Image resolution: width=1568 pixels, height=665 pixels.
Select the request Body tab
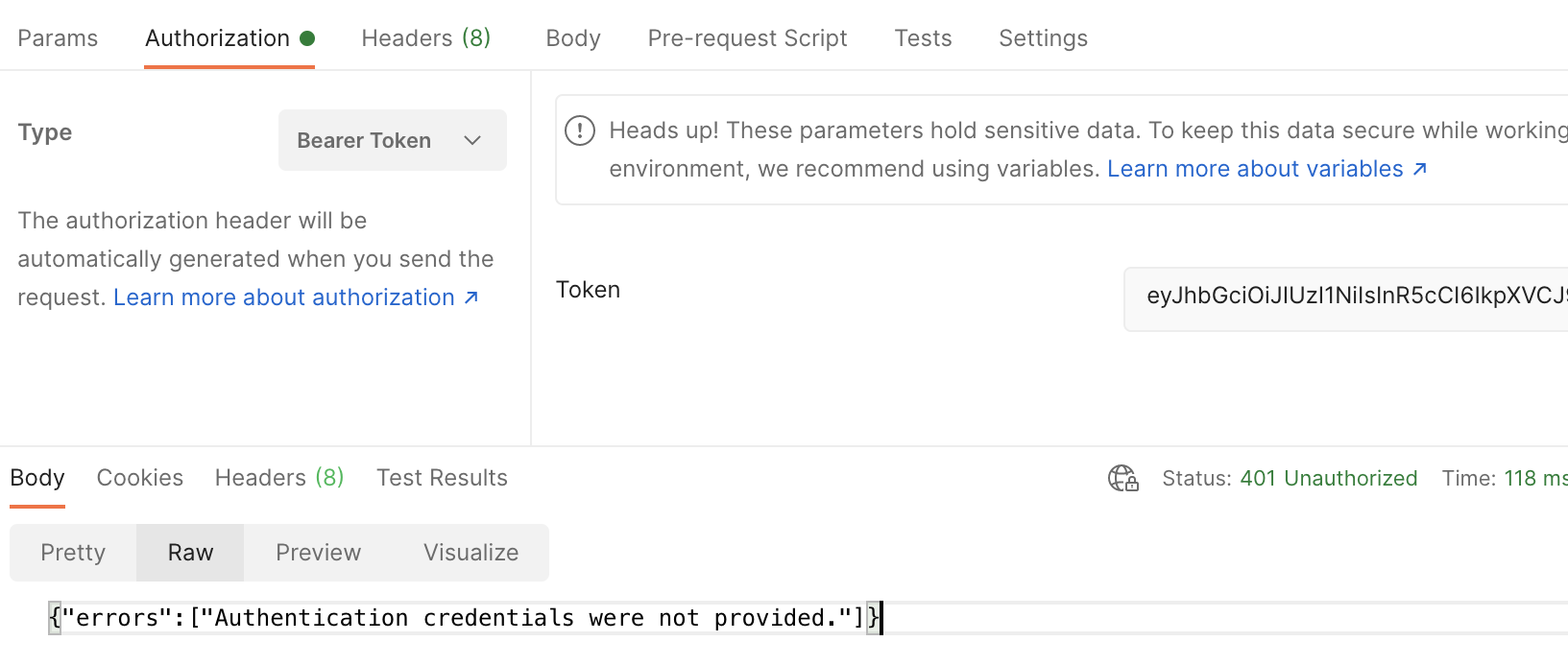point(573,38)
